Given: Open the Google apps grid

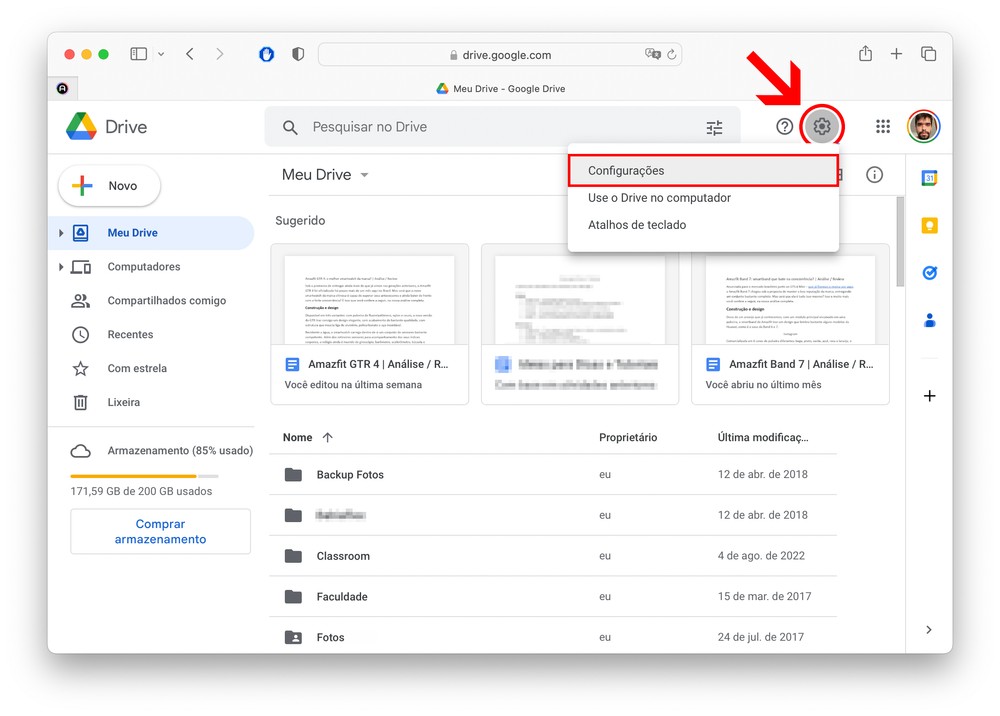Looking at the screenshot, I should (883, 127).
